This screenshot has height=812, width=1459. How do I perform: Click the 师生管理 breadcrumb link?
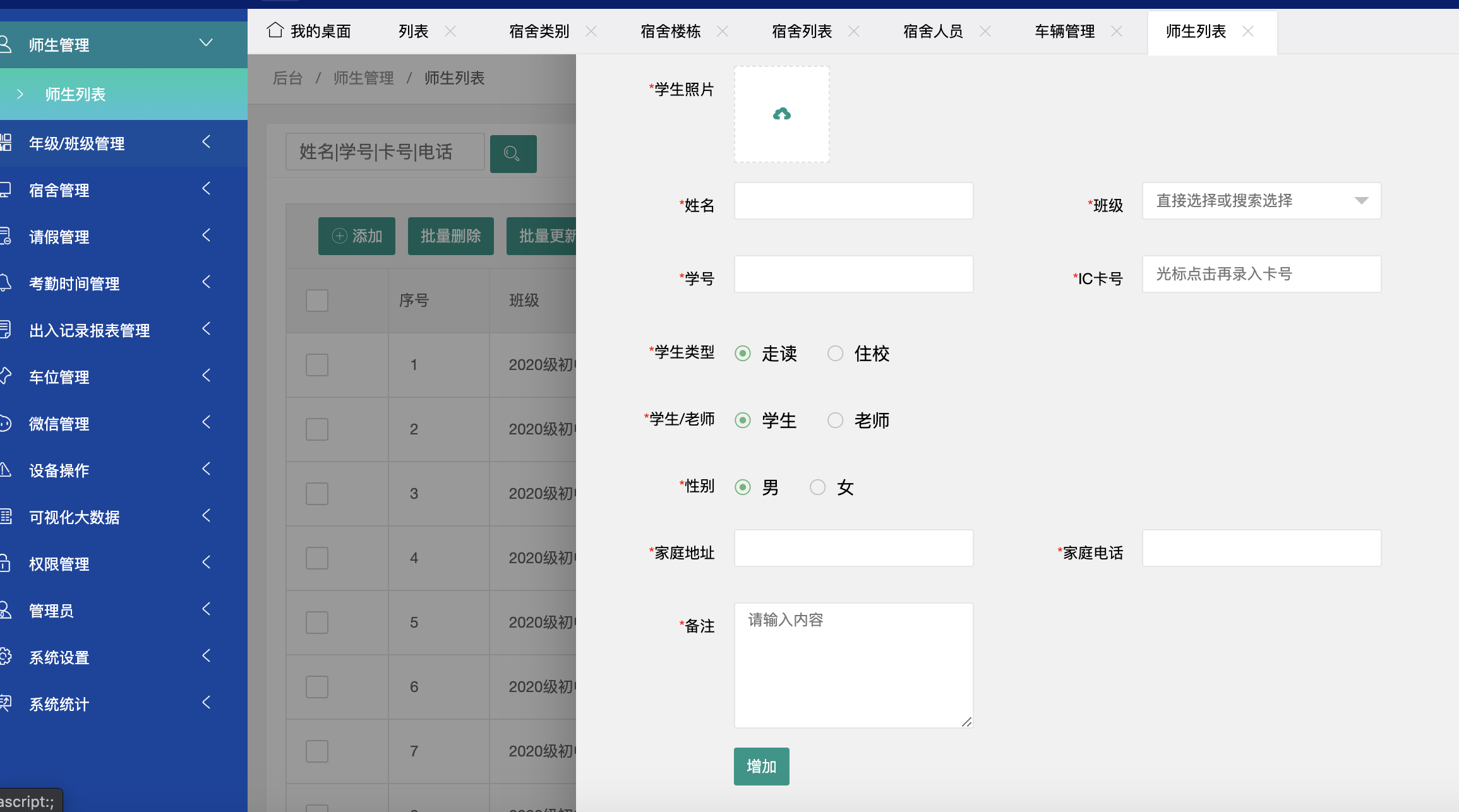[364, 78]
